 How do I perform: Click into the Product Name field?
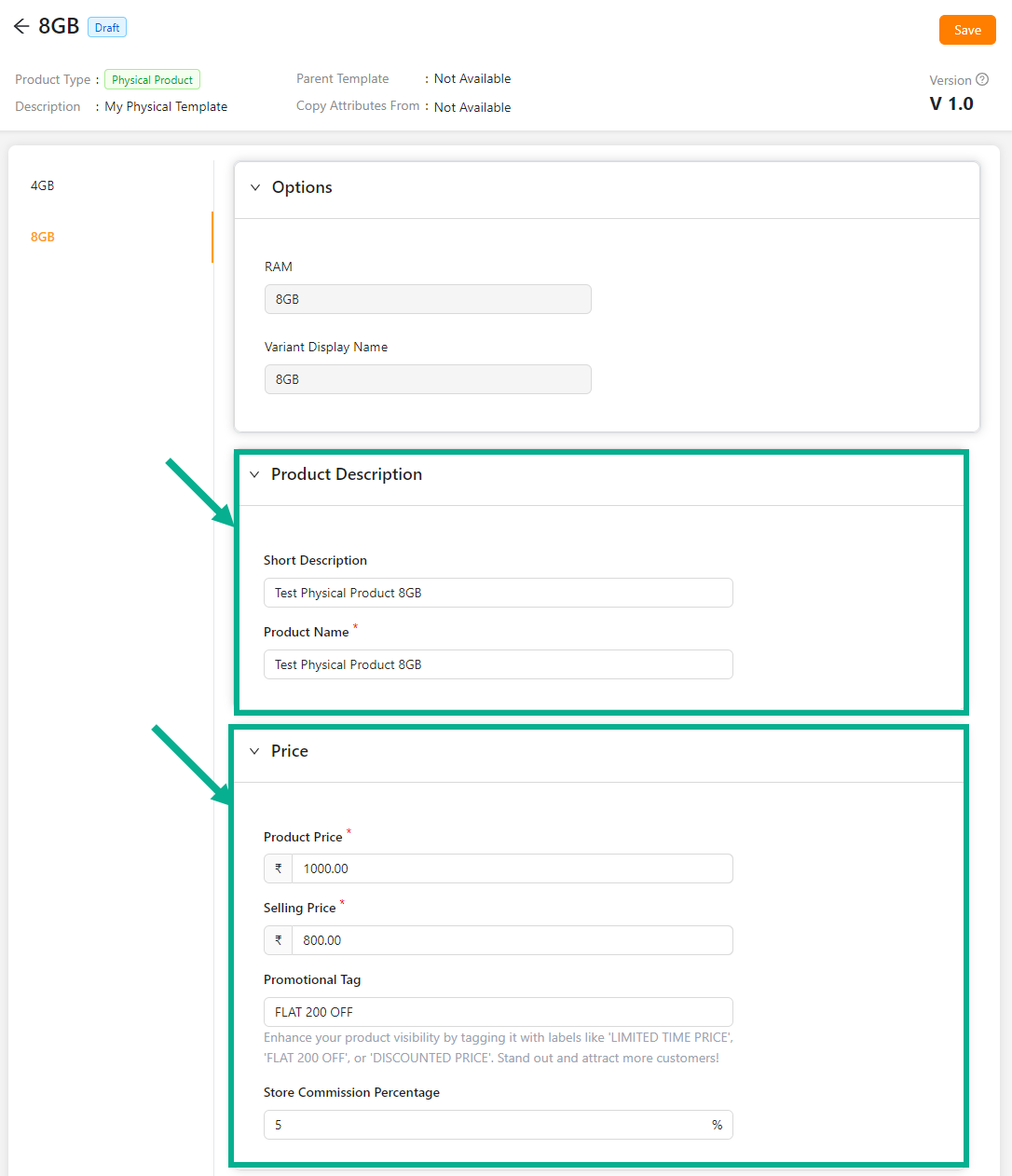pos(498,664)
